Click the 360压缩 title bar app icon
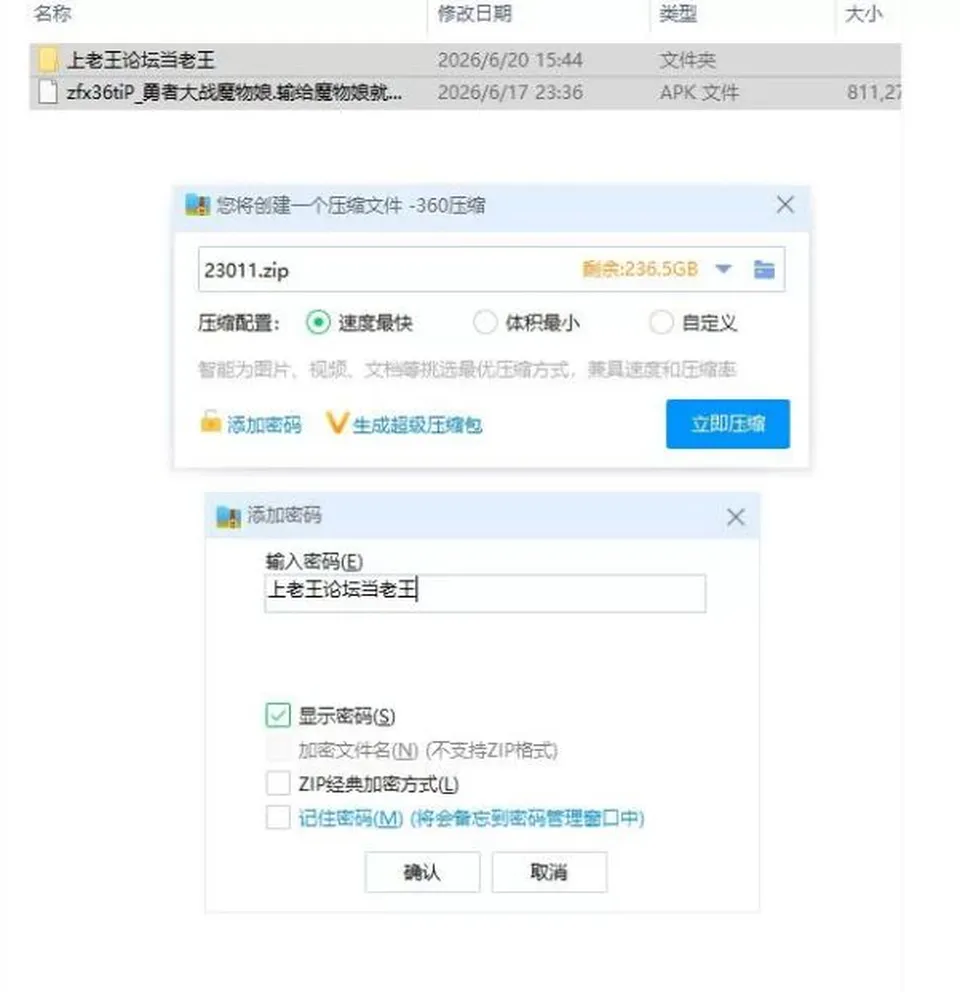Screen dimensions: 960x992 pyautogui.click(x=197, y=205)
